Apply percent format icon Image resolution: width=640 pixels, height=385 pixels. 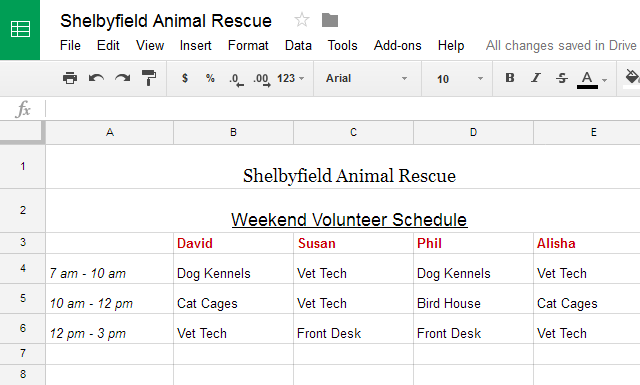click(210, 78)
